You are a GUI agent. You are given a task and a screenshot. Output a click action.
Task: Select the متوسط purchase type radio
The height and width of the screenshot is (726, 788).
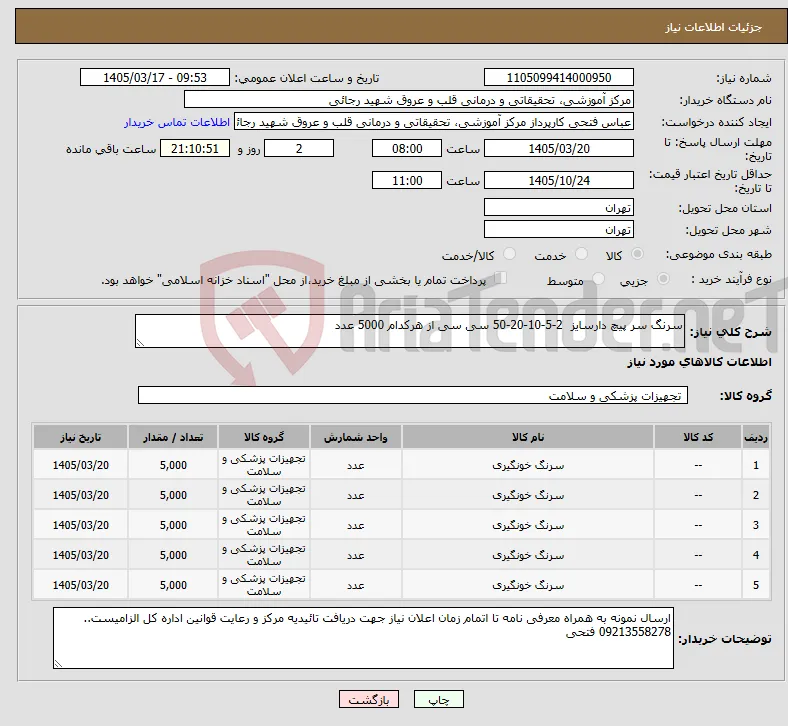pos(598,279)
